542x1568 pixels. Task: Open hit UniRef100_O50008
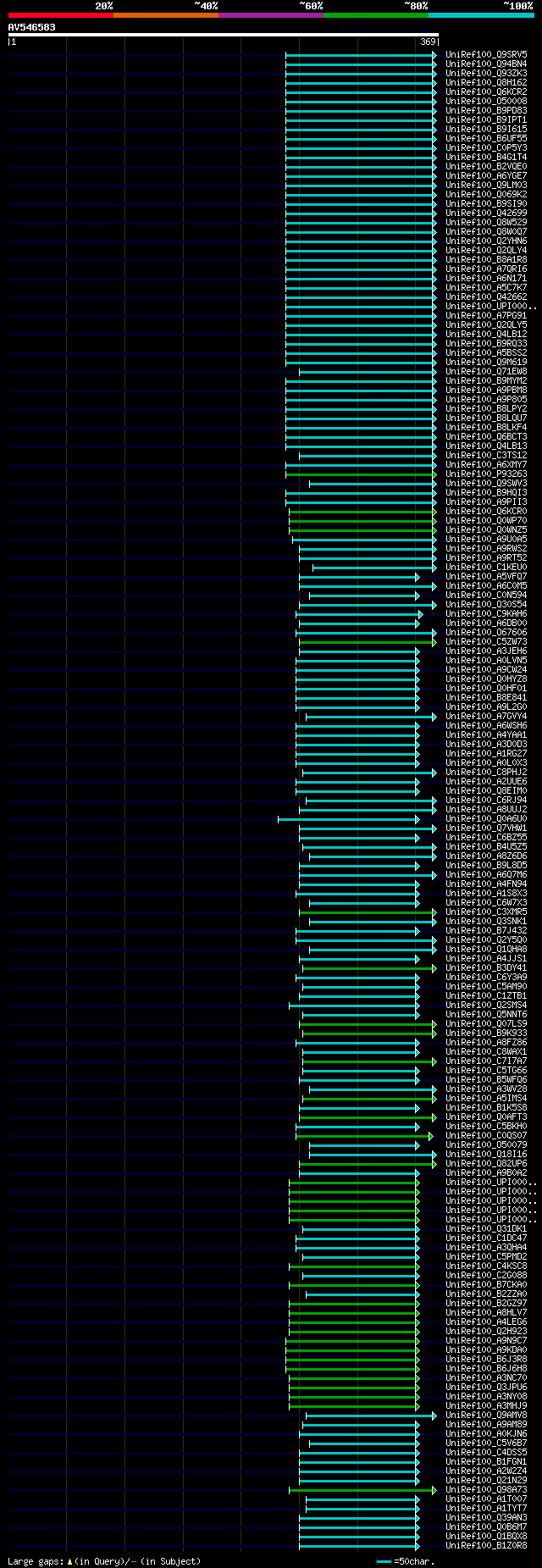pyautogui.click(x=486, y=101)
